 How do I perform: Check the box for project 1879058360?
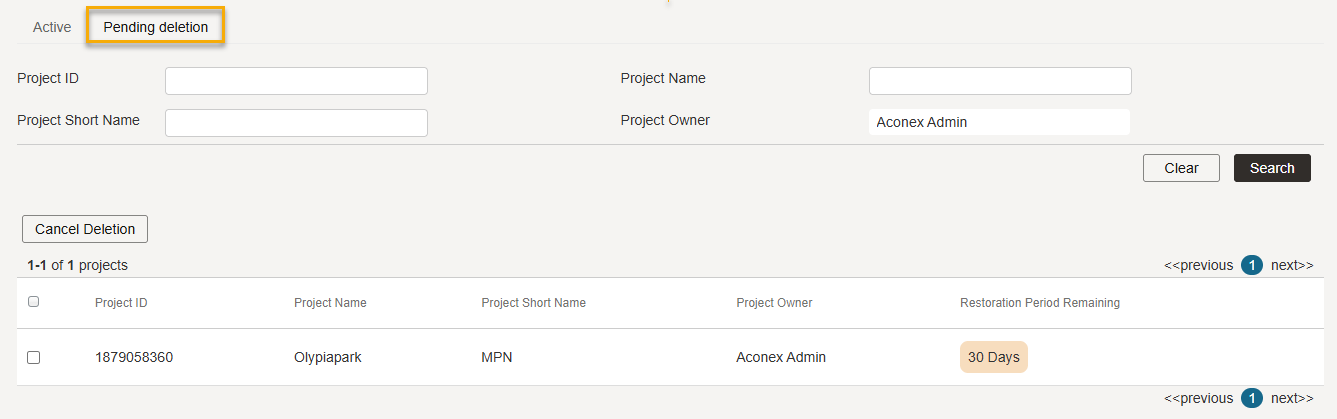tap(33, 357)
